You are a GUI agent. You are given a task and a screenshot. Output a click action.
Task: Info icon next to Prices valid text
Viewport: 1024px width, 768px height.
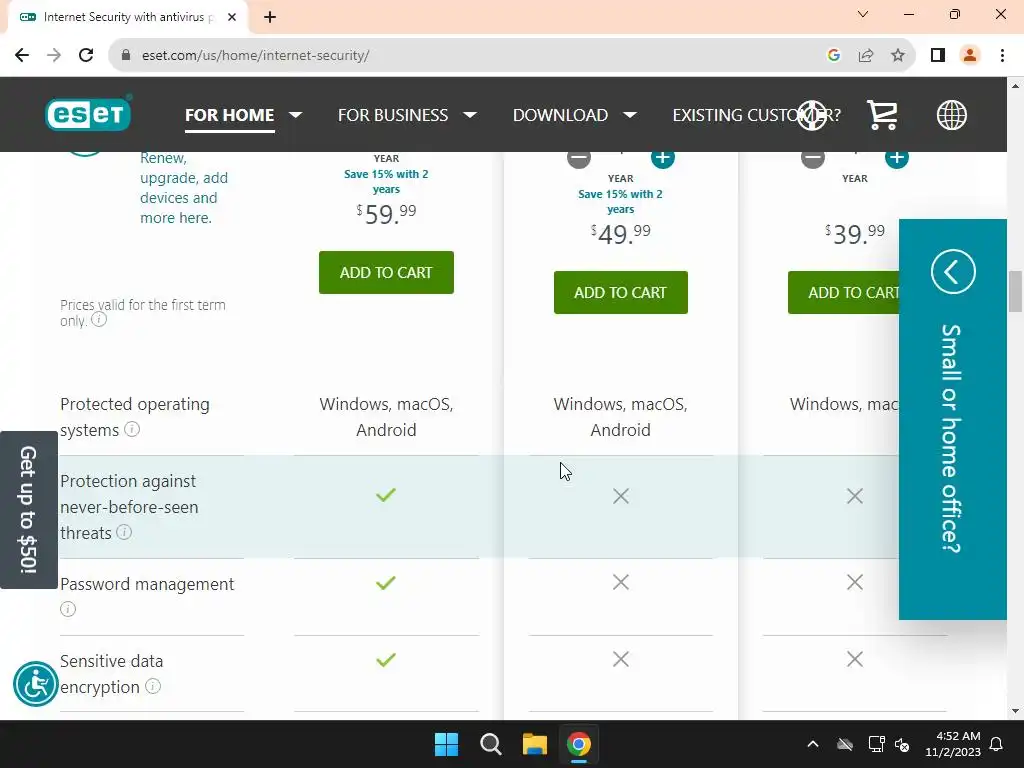tap(99, 319)
